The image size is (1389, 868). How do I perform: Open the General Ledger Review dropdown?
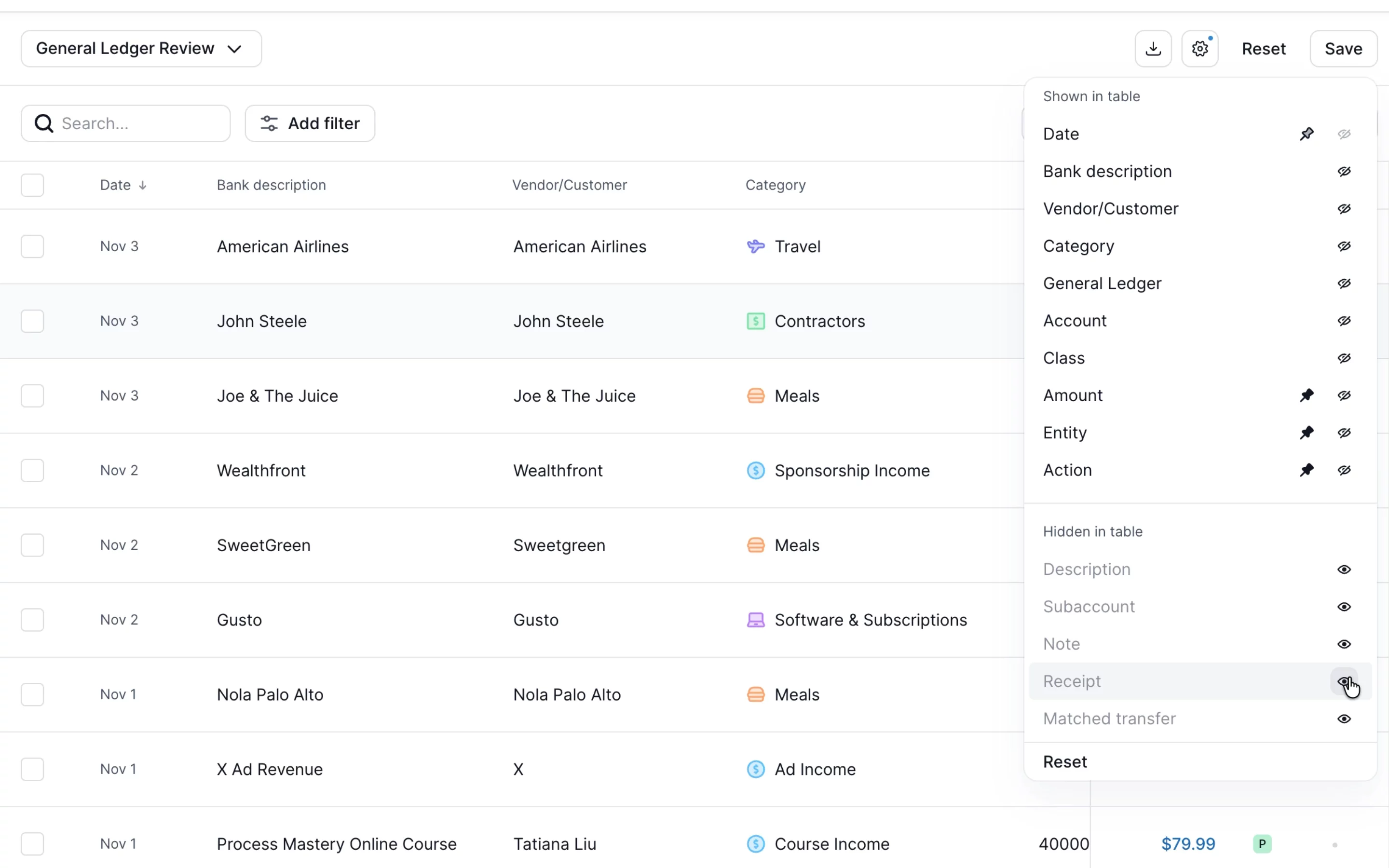(x=141, y=49)
